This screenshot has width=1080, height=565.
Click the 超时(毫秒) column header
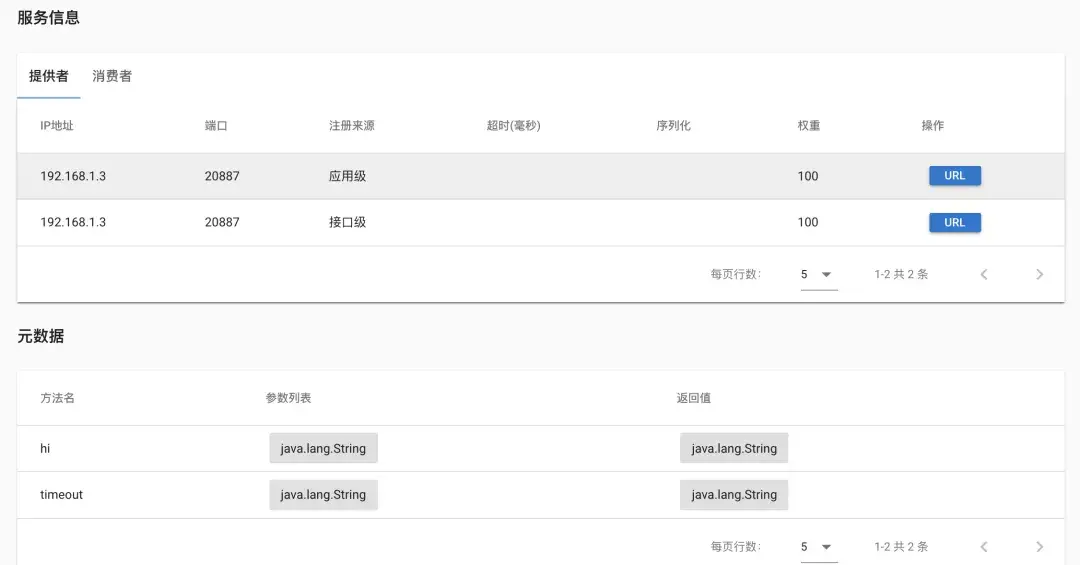pos(513,125)
